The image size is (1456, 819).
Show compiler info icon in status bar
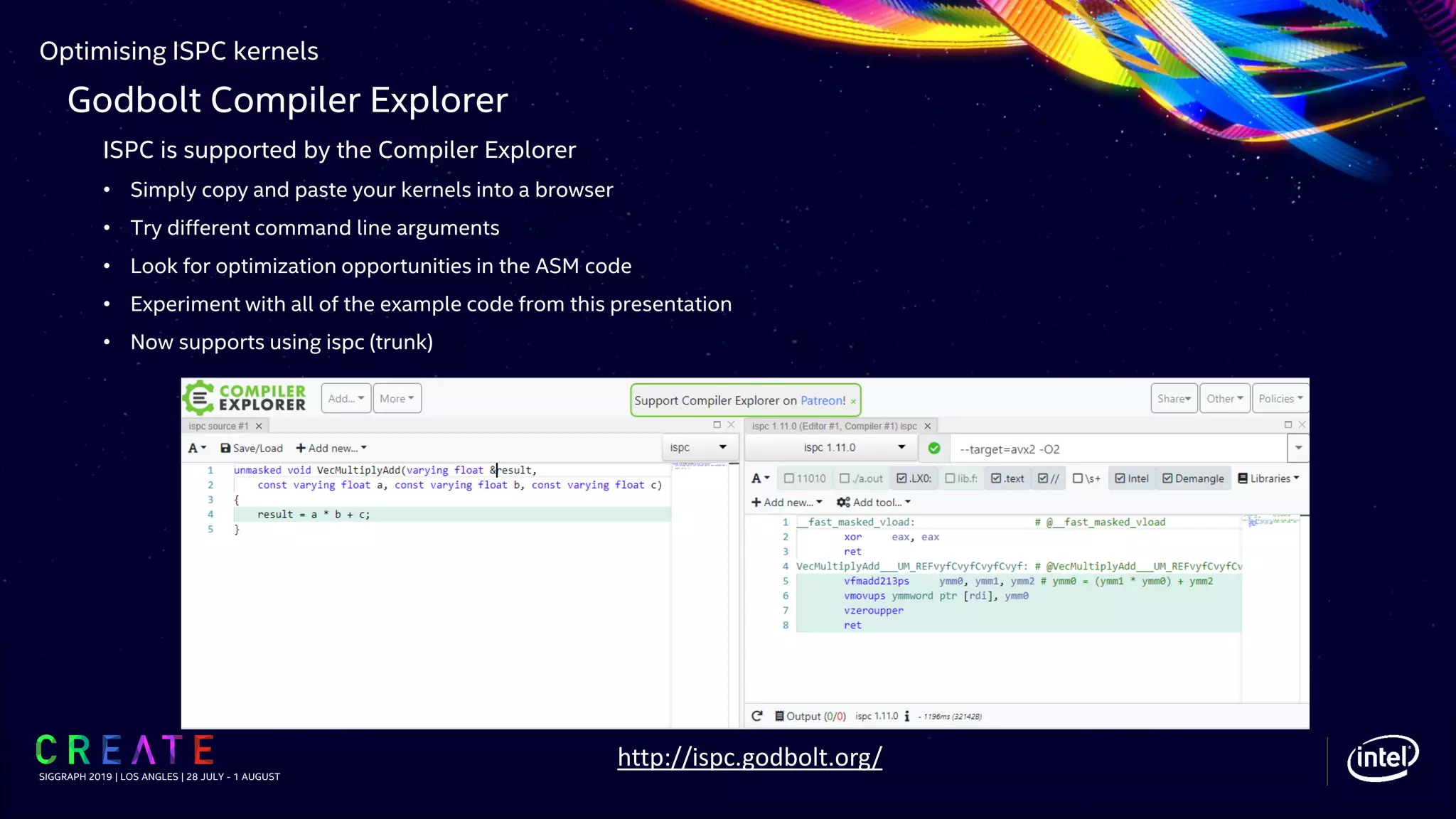tap(906, 716)
